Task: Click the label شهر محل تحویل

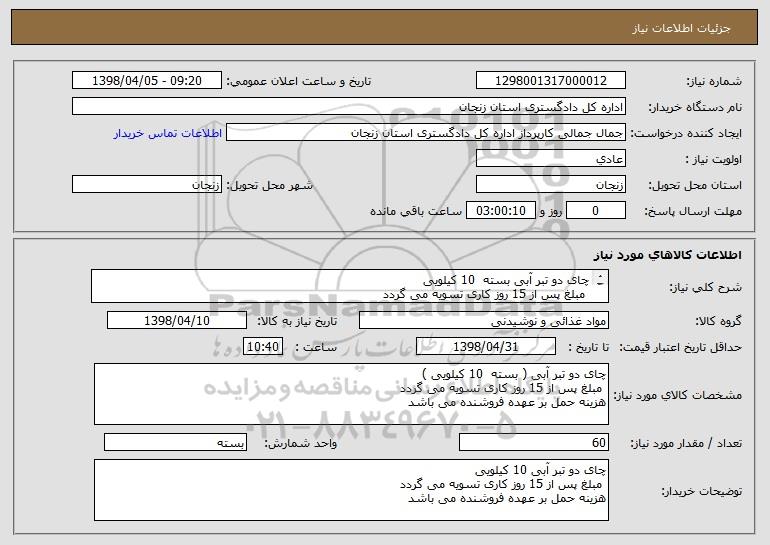Action: click(269, 185)
